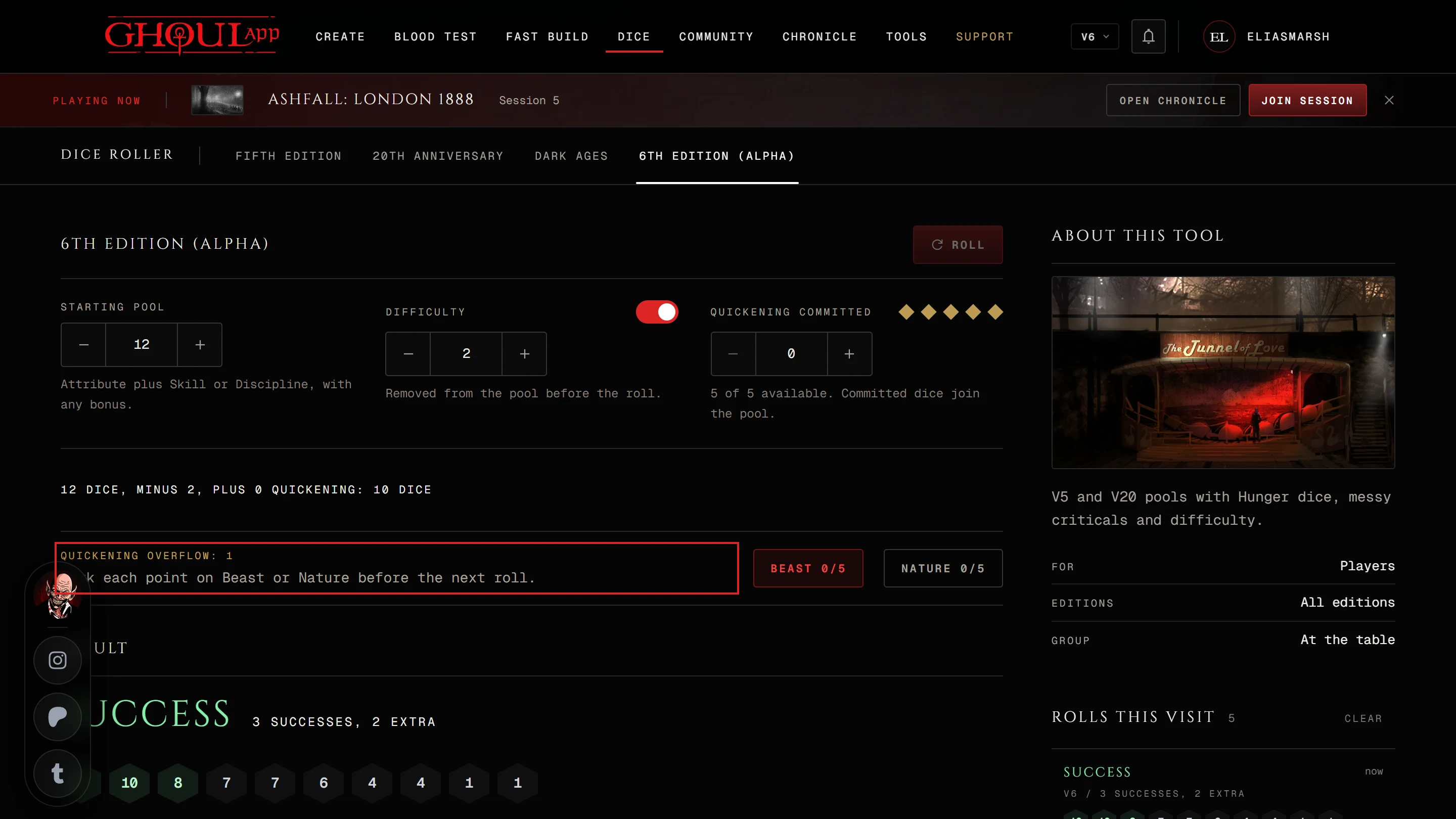Clear the rolls this visit list
Viewport: 1456px width, 819px height.
click(x=1363, y=718)
